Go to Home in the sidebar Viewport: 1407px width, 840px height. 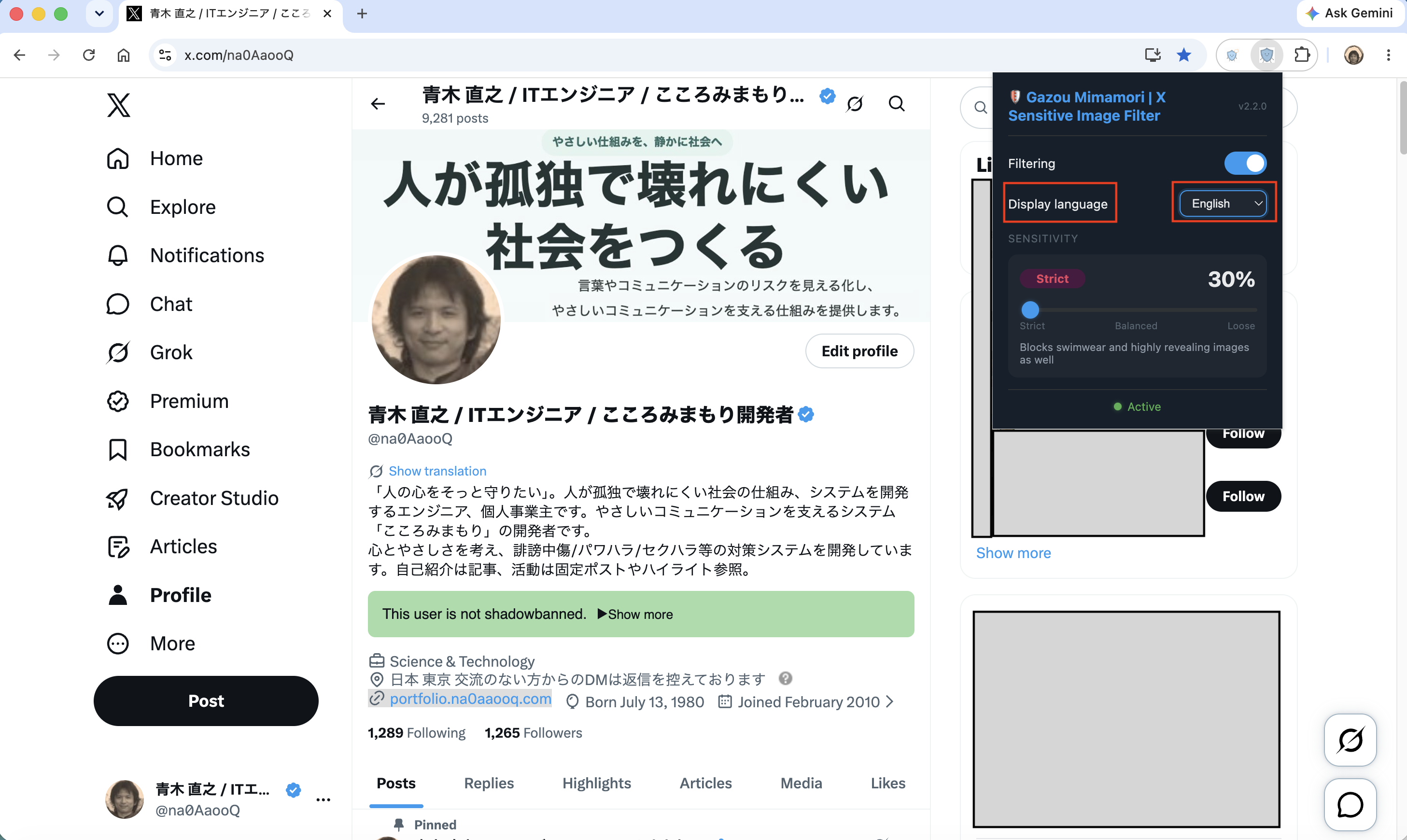coord(155,158)
